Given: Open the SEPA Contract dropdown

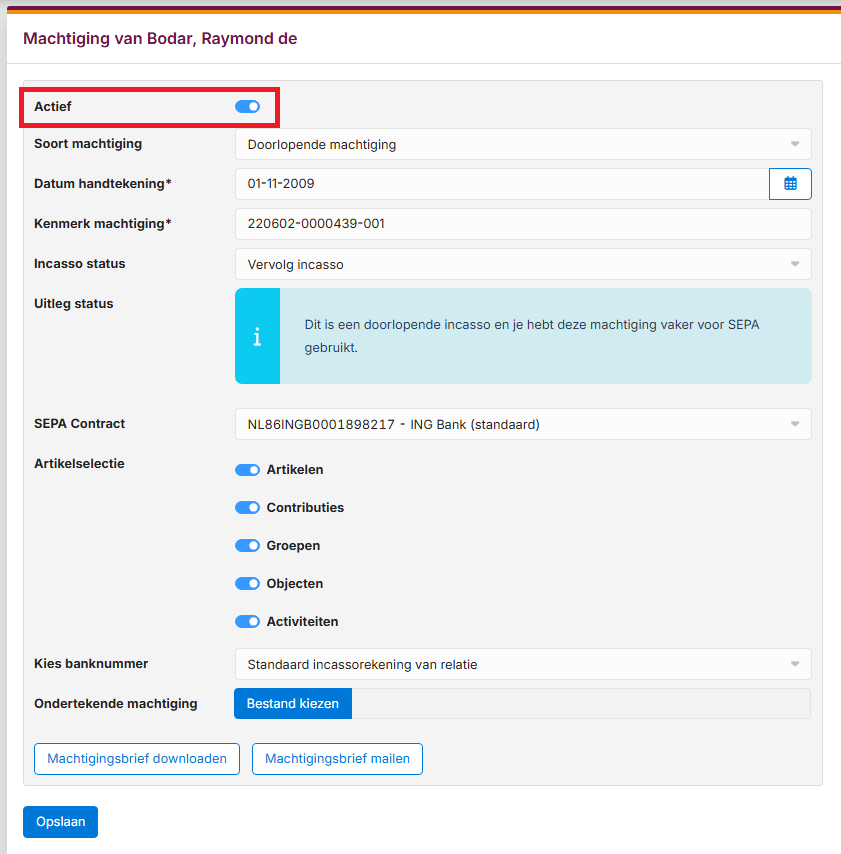Looking at the screenshot, I should pos(522,424).
